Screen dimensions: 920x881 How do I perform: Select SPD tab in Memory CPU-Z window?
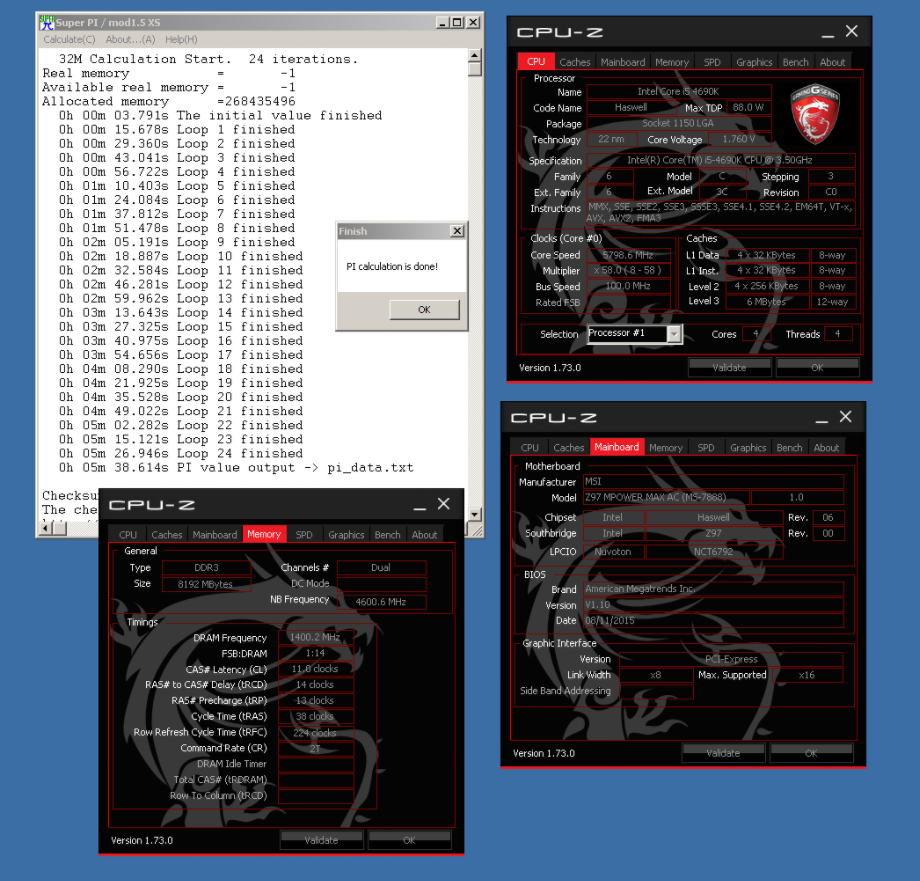[304, 535]
